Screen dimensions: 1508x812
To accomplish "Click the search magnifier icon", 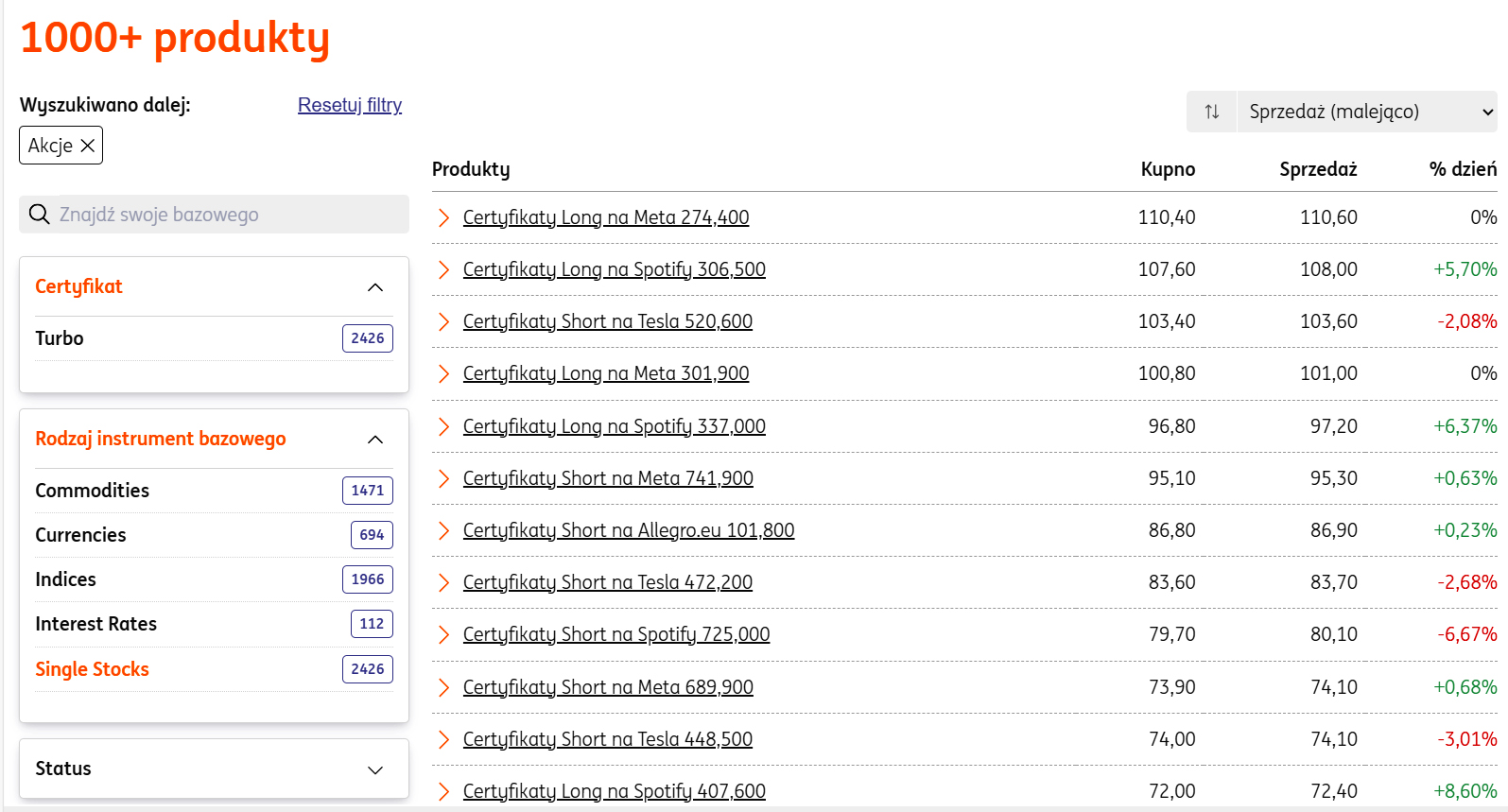I will [39, 215].
